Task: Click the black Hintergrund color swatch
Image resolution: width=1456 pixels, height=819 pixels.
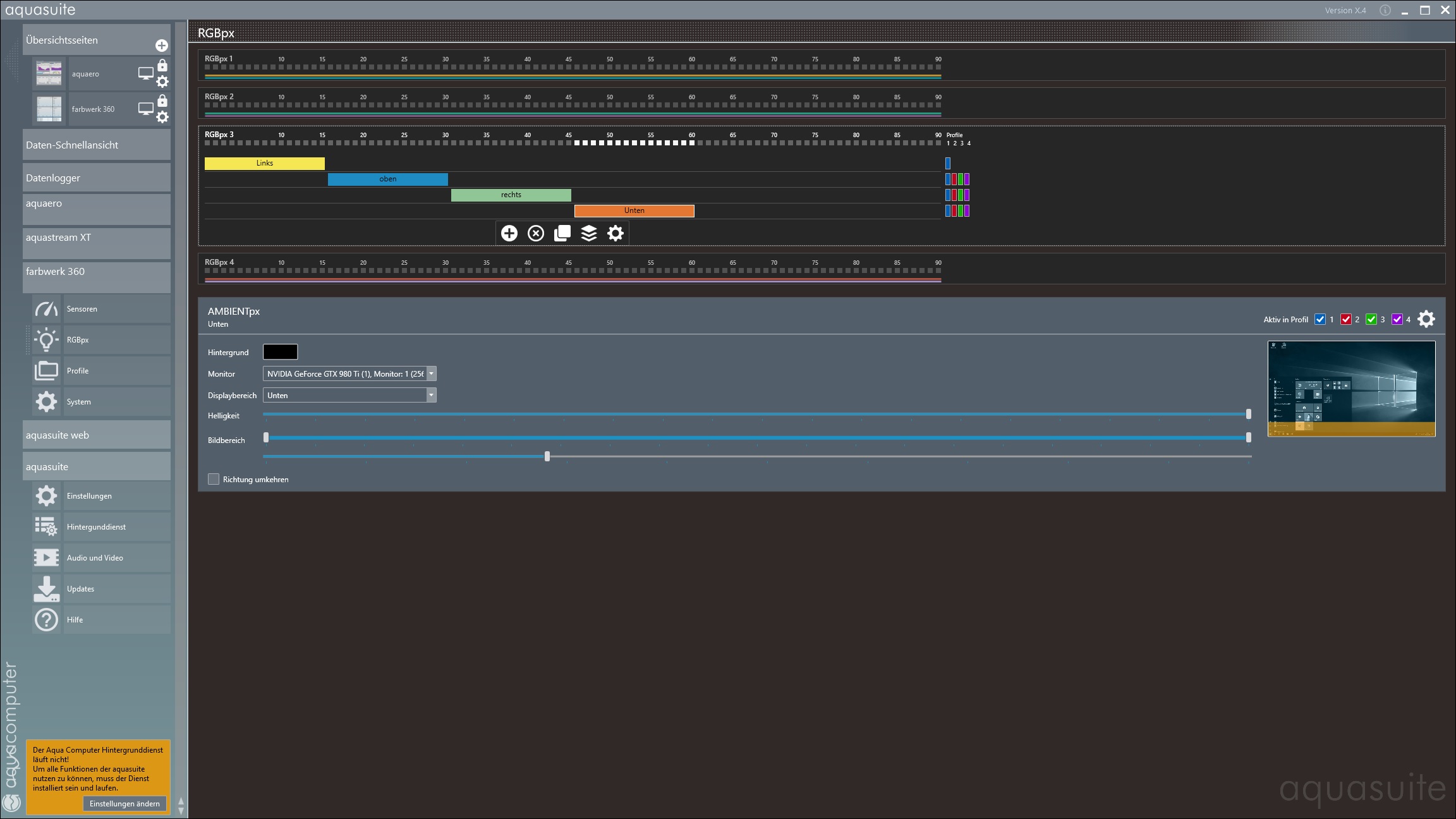Action: pos(280,352)
